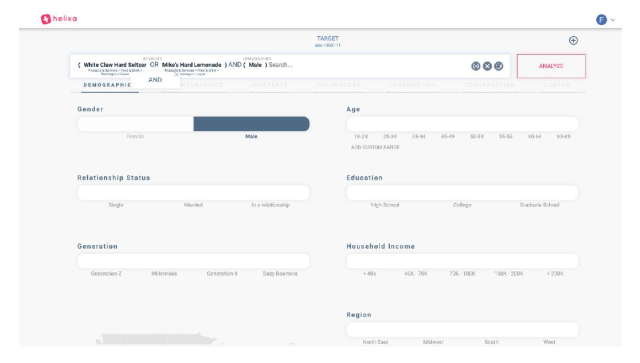Switch to the Interests tab
This screenshot has height=363, width=640.
(x=269, y=85)
